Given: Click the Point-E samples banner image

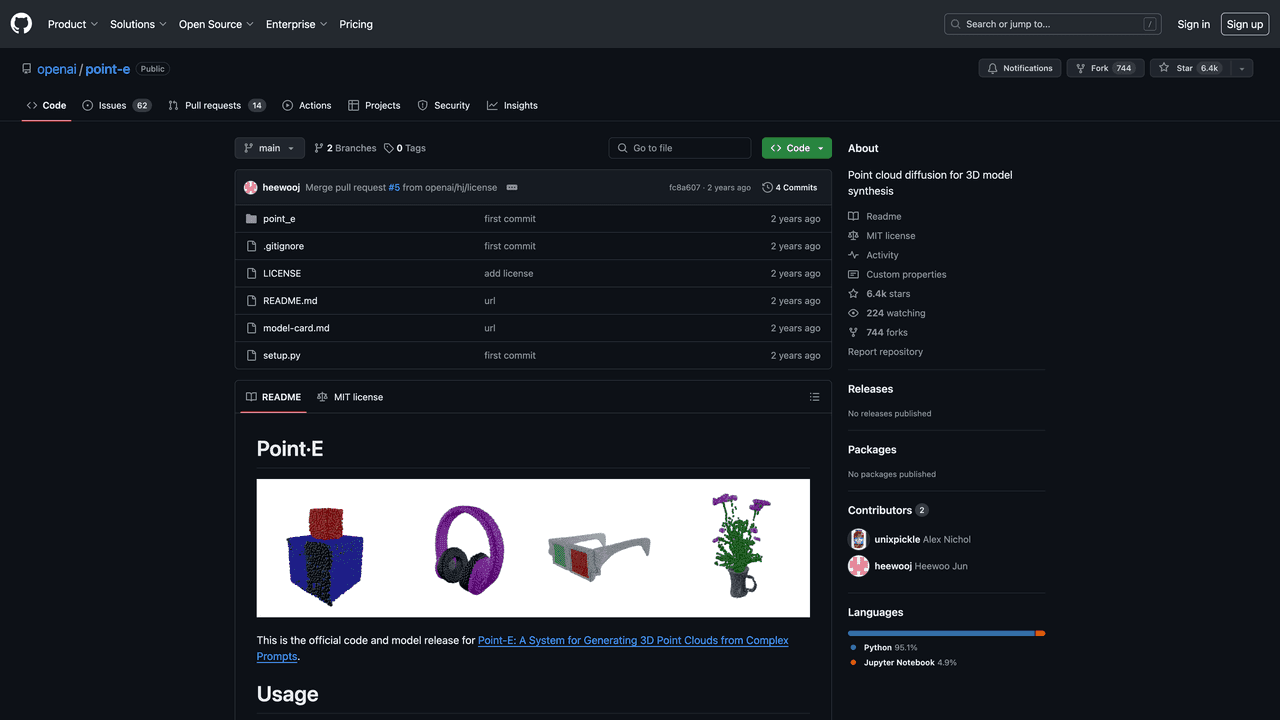Looking at the screenshot, I should pyautogui.click(x=533, y=548).
